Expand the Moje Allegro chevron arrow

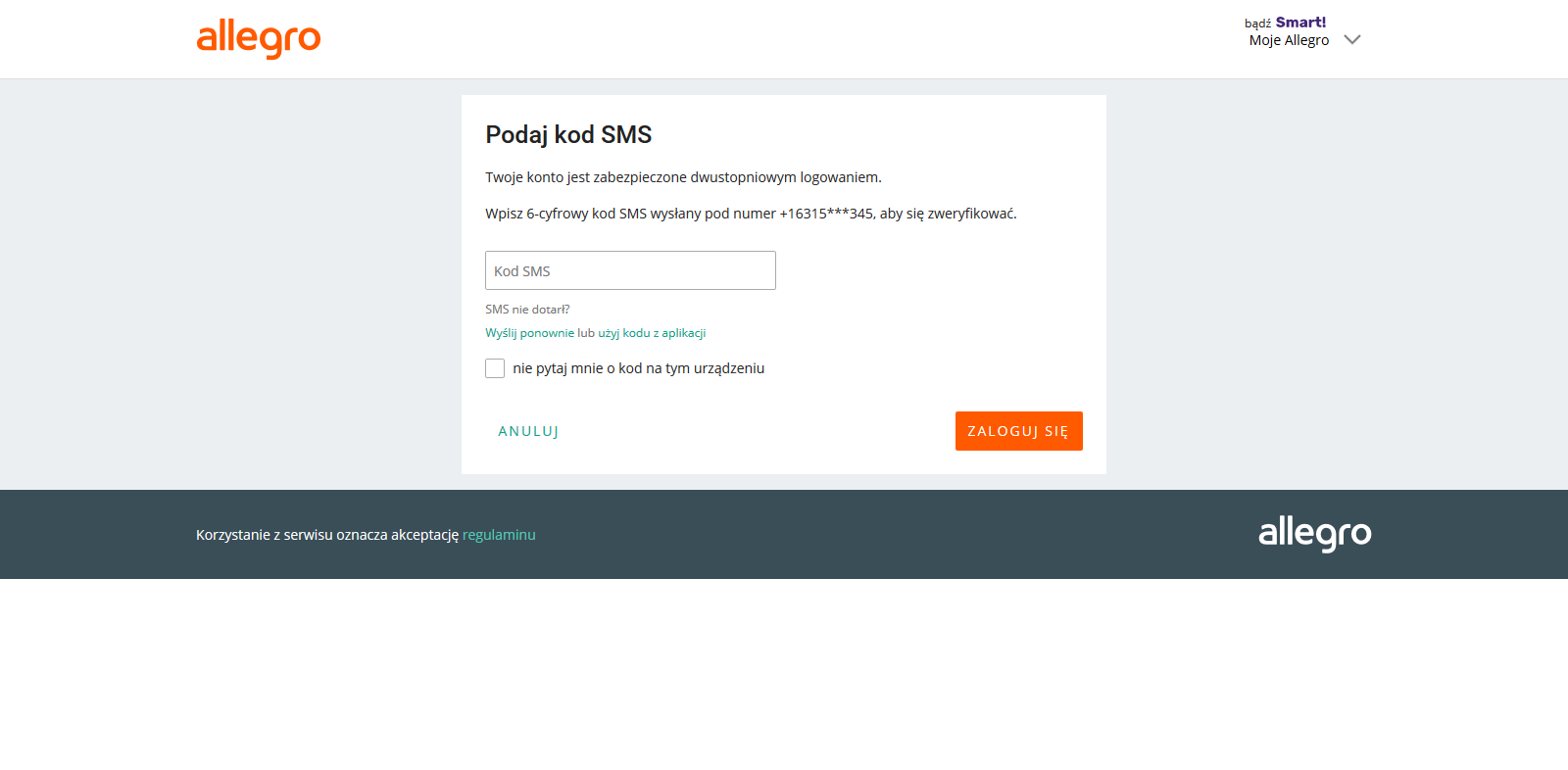pos(1352,40)
